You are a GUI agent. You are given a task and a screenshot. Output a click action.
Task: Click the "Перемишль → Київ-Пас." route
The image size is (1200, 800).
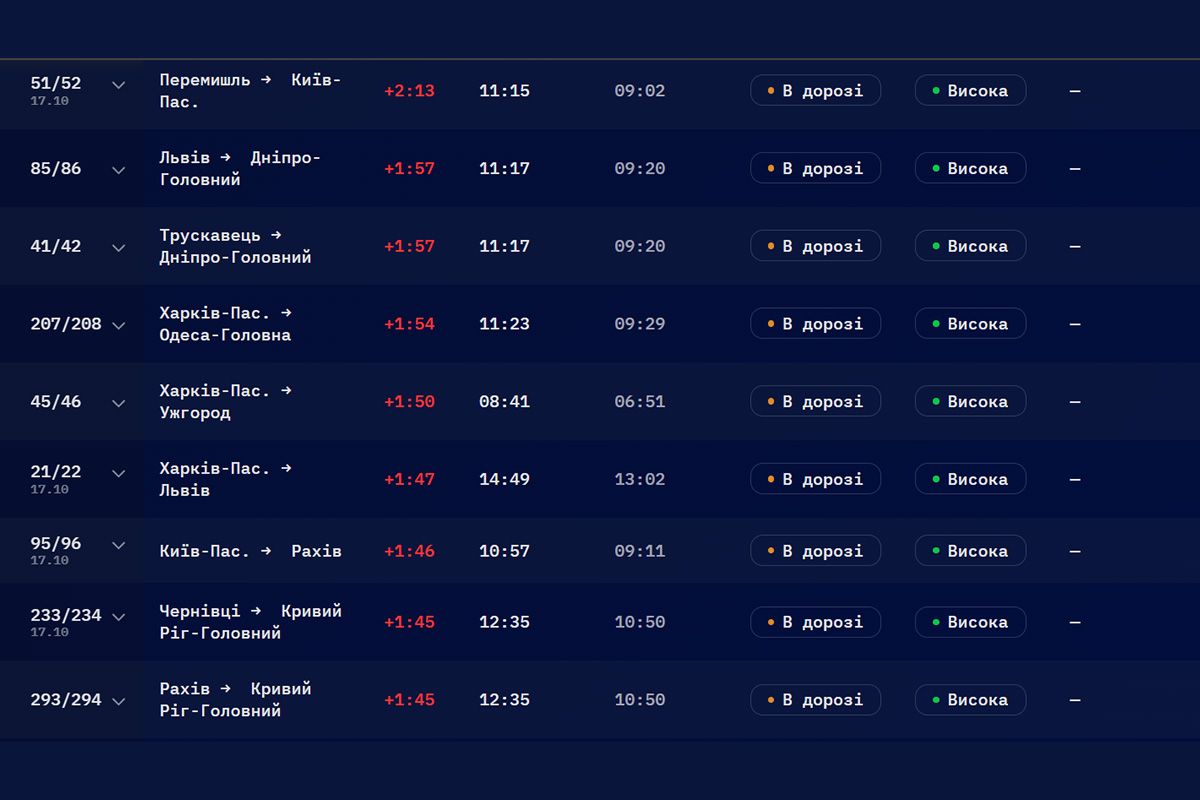coord(250,90)
